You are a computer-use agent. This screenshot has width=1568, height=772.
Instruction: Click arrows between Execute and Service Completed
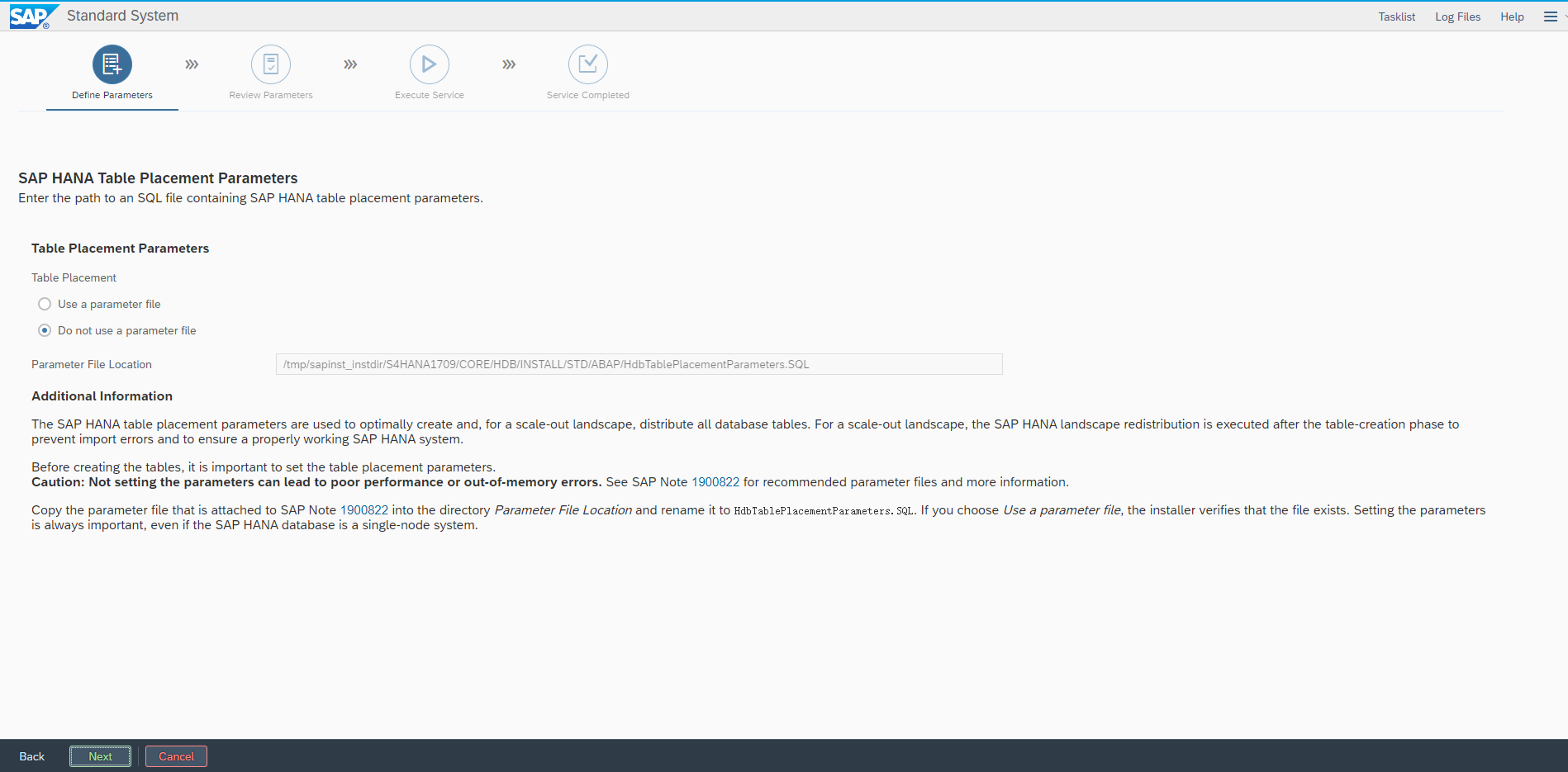(x=509, y=64)
